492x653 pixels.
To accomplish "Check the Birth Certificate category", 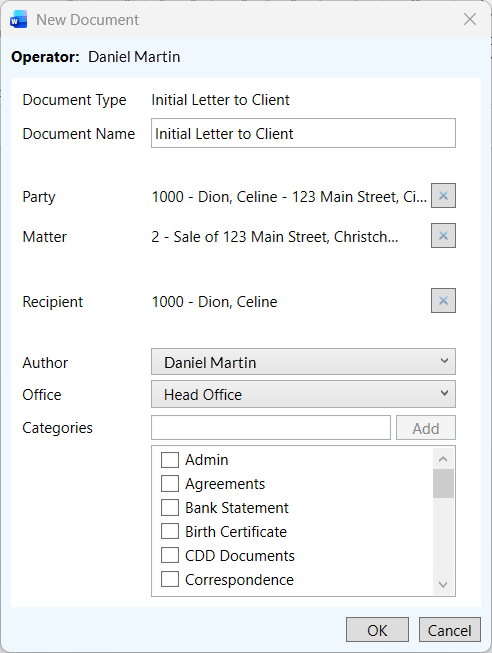I will pos(170,531).
